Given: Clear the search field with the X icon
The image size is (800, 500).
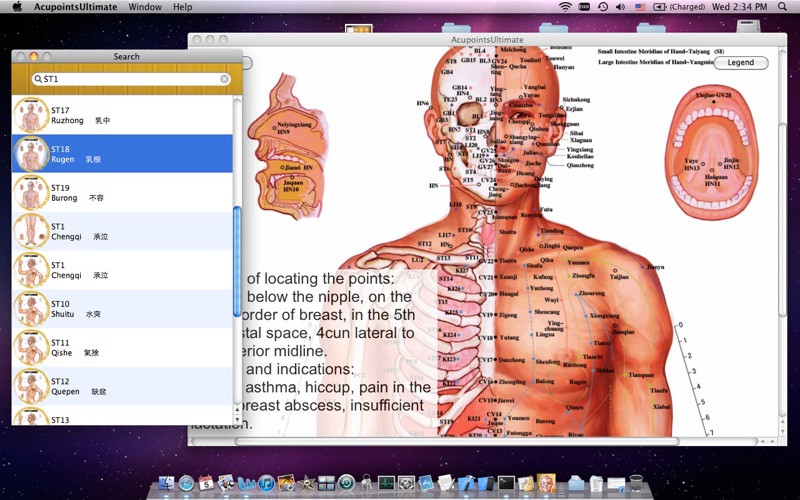Looking at the screenshot, I should [224, 79].
